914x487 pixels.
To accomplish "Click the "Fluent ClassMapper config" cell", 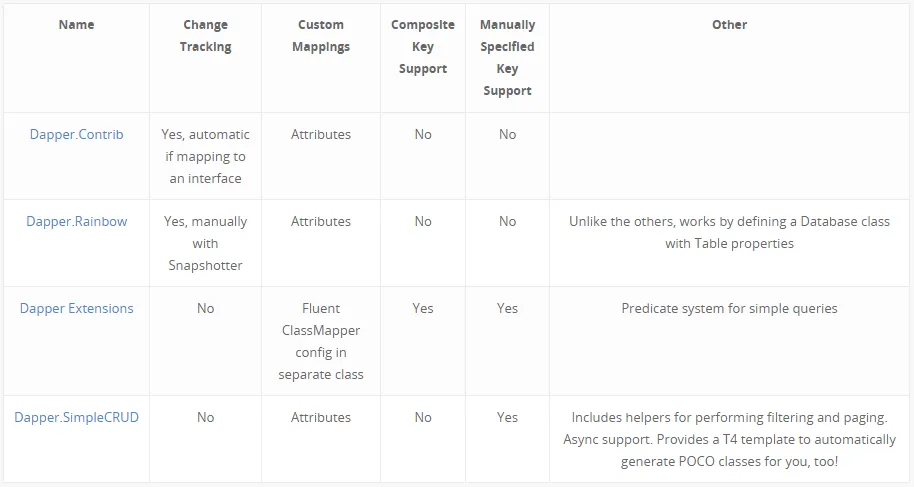I will pos(321,341).
